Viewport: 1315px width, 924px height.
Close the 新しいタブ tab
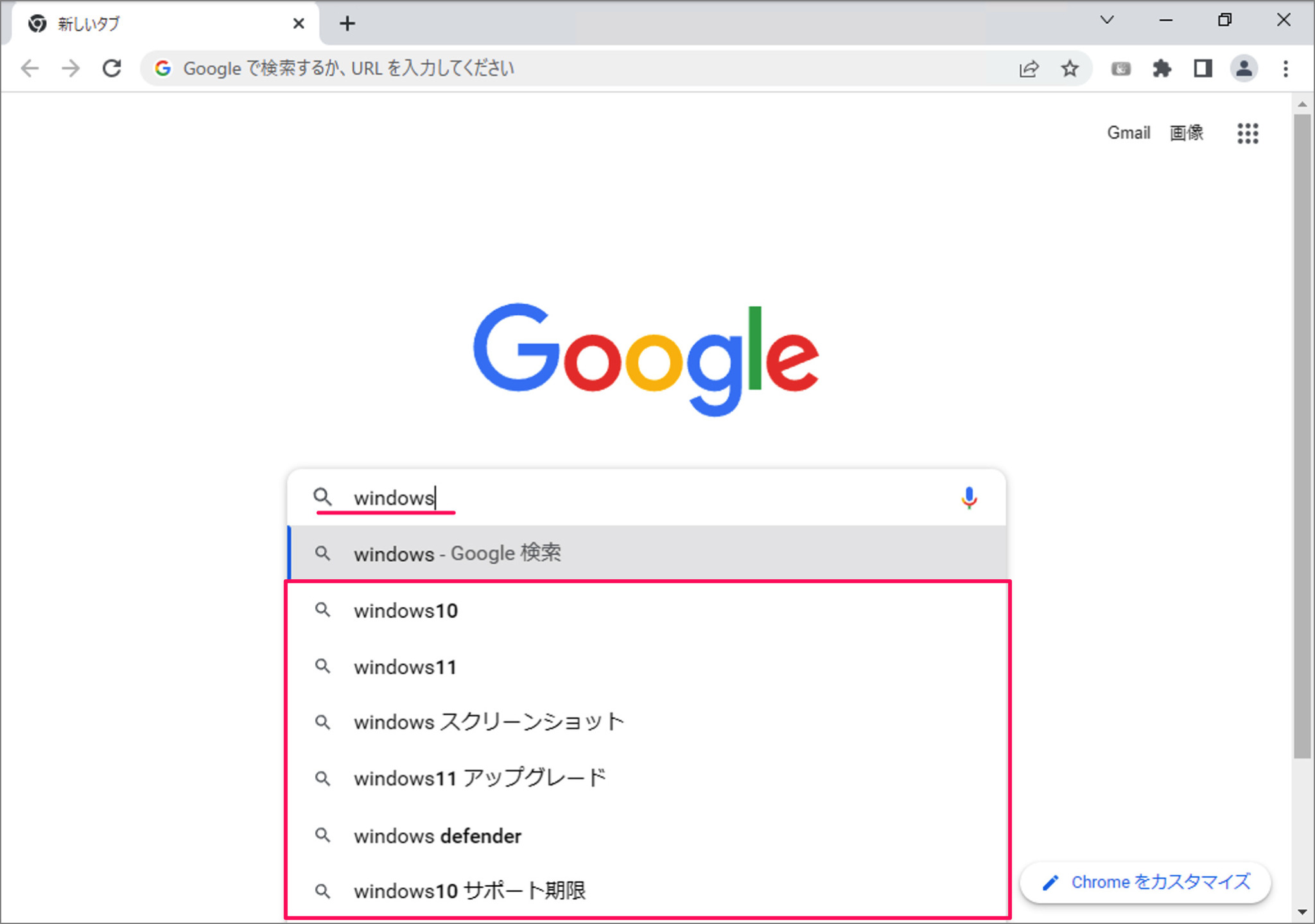pyautogui.click(x=299, y=24)
